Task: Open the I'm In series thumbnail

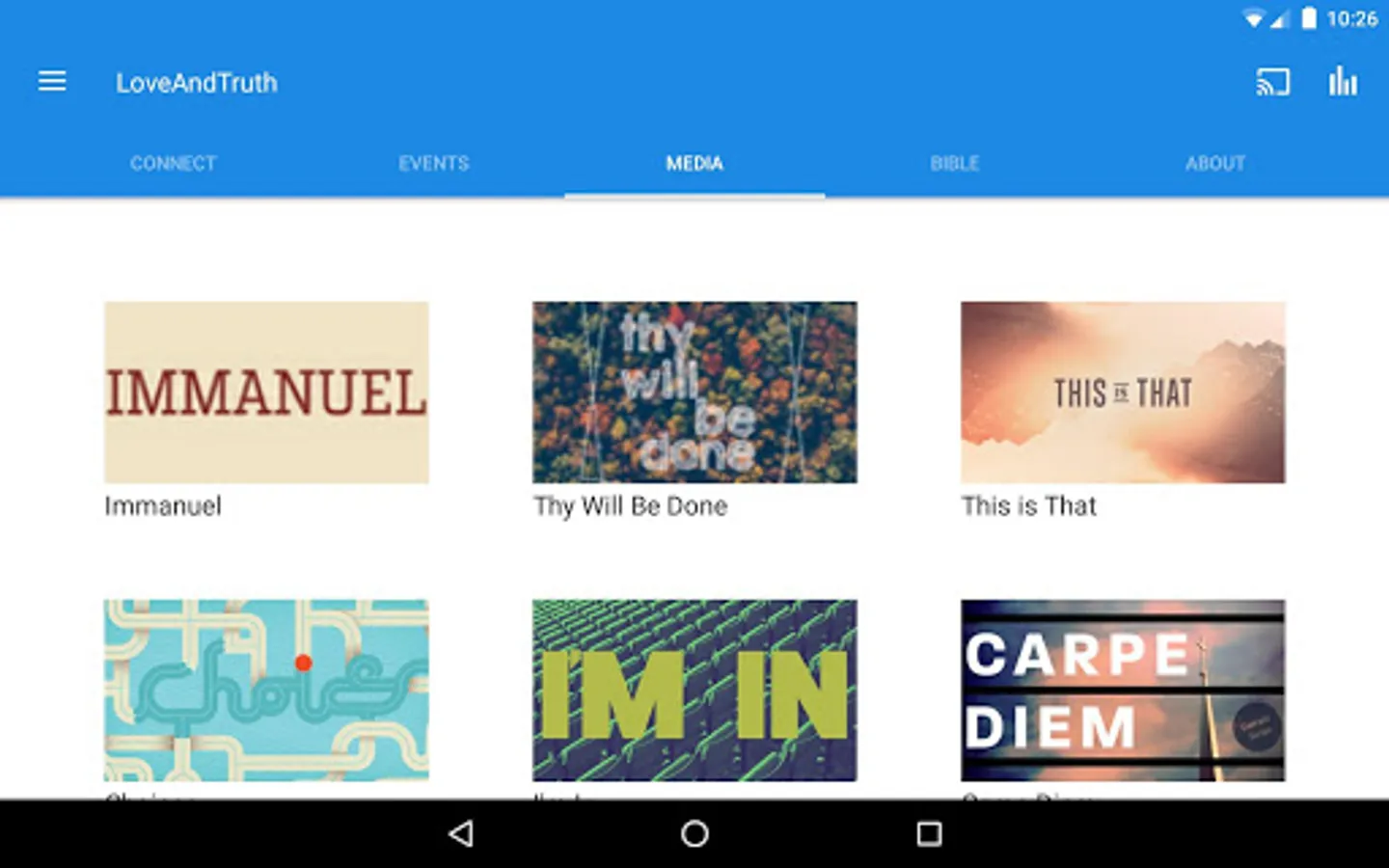Action: click(694, 691)
